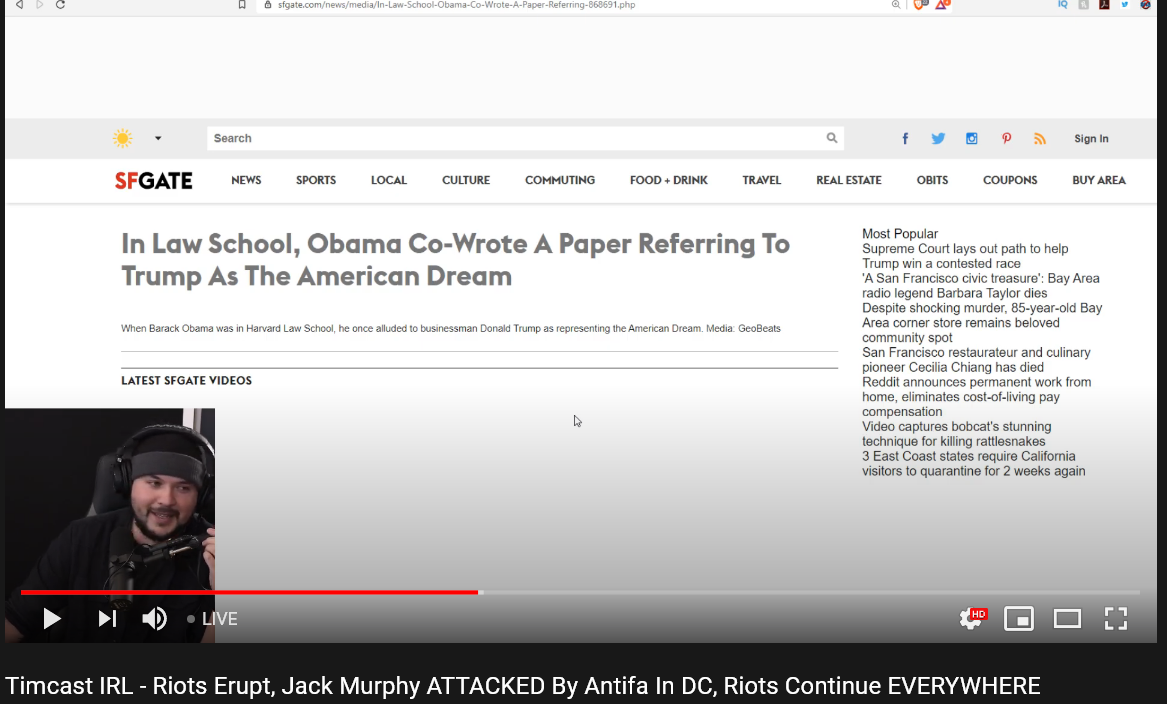Open the Twitter bird browser extension

(1125, 4)
